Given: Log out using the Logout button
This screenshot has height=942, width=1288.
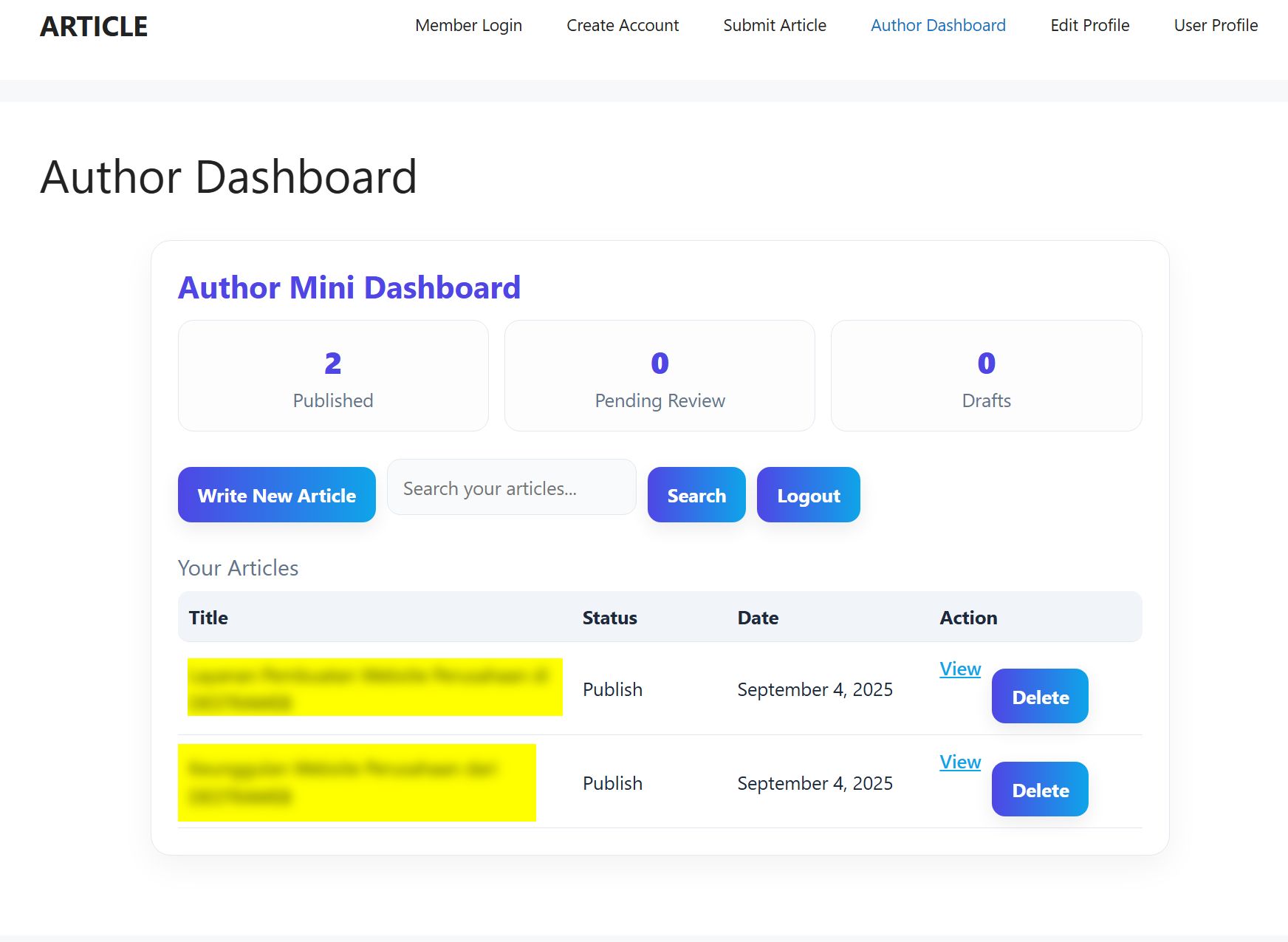Looking at the screenshot, I should coord(808,495).
